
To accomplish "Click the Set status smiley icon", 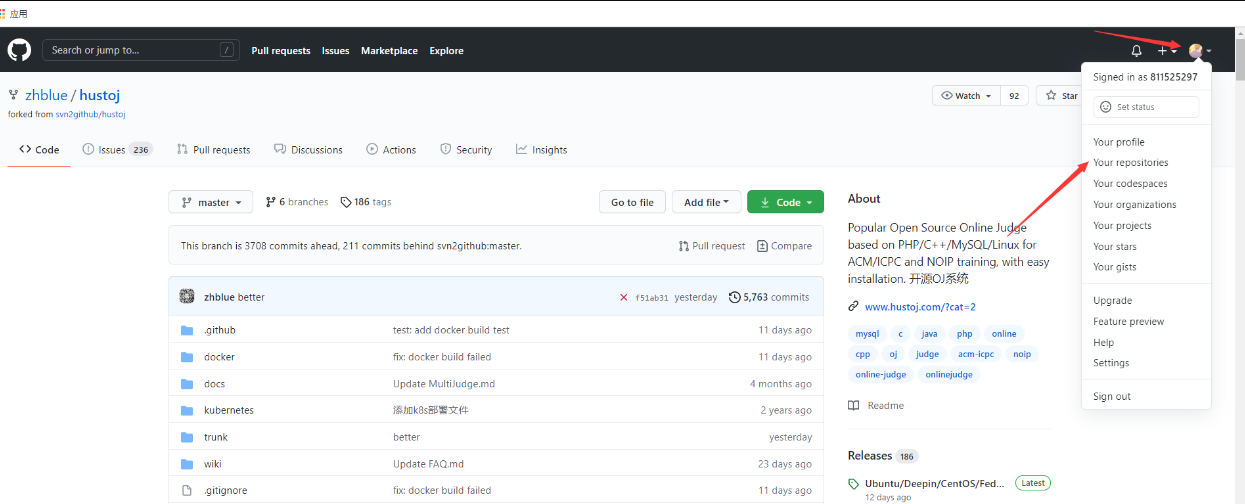I will tap(1105, 107).
